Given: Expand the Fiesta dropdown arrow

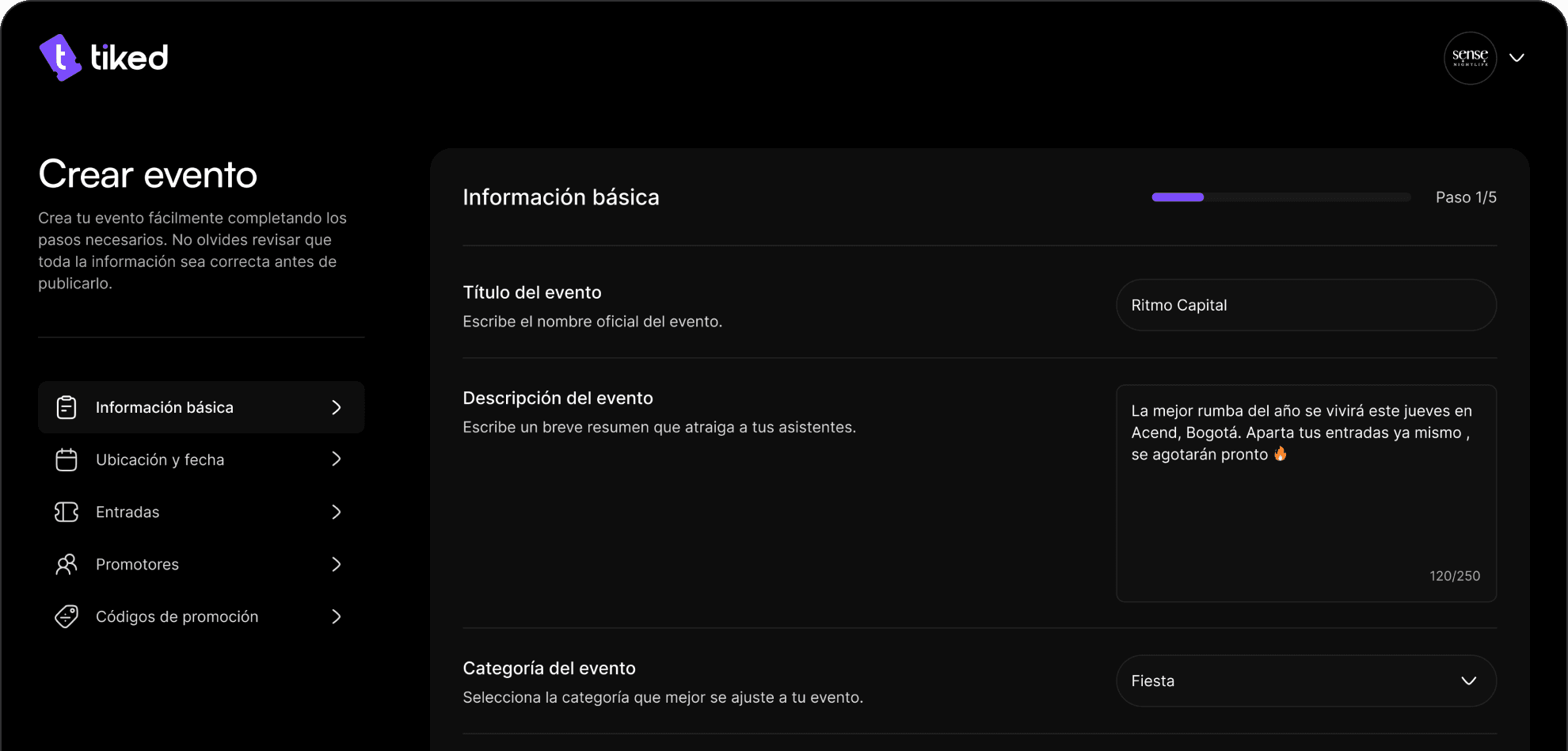Looking at the screenshot, I should point(1468,680).
